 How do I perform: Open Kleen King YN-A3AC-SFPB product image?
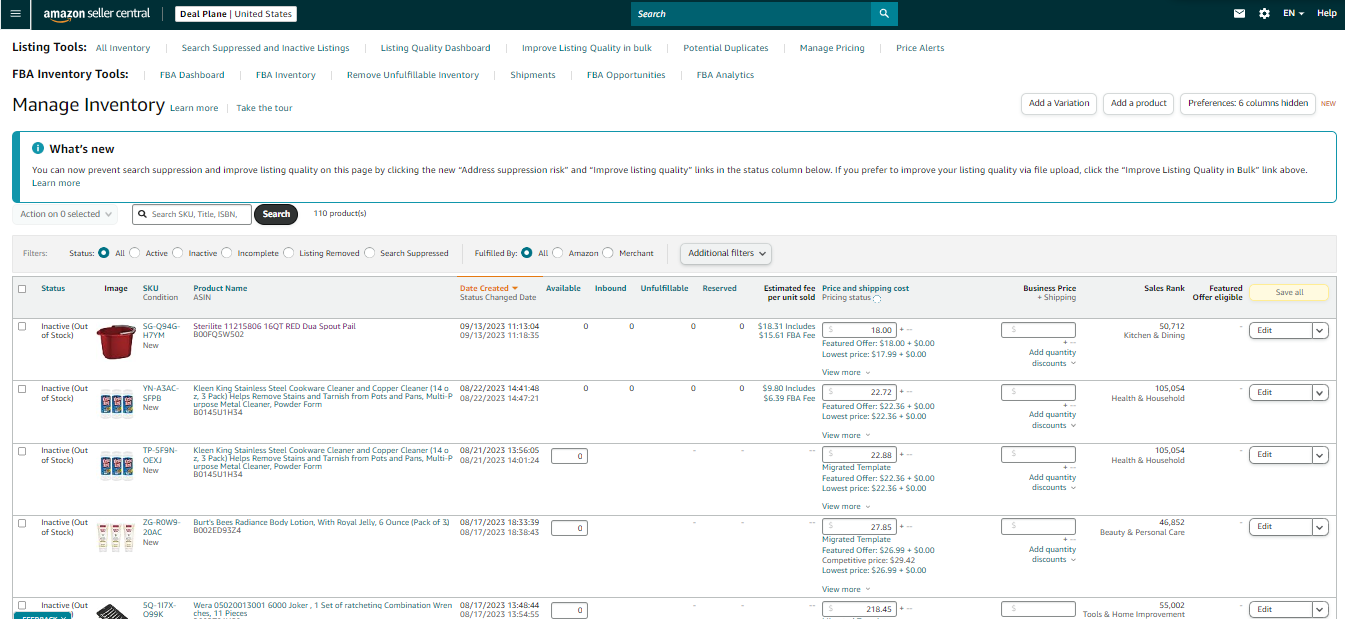(x=116, y=403)
